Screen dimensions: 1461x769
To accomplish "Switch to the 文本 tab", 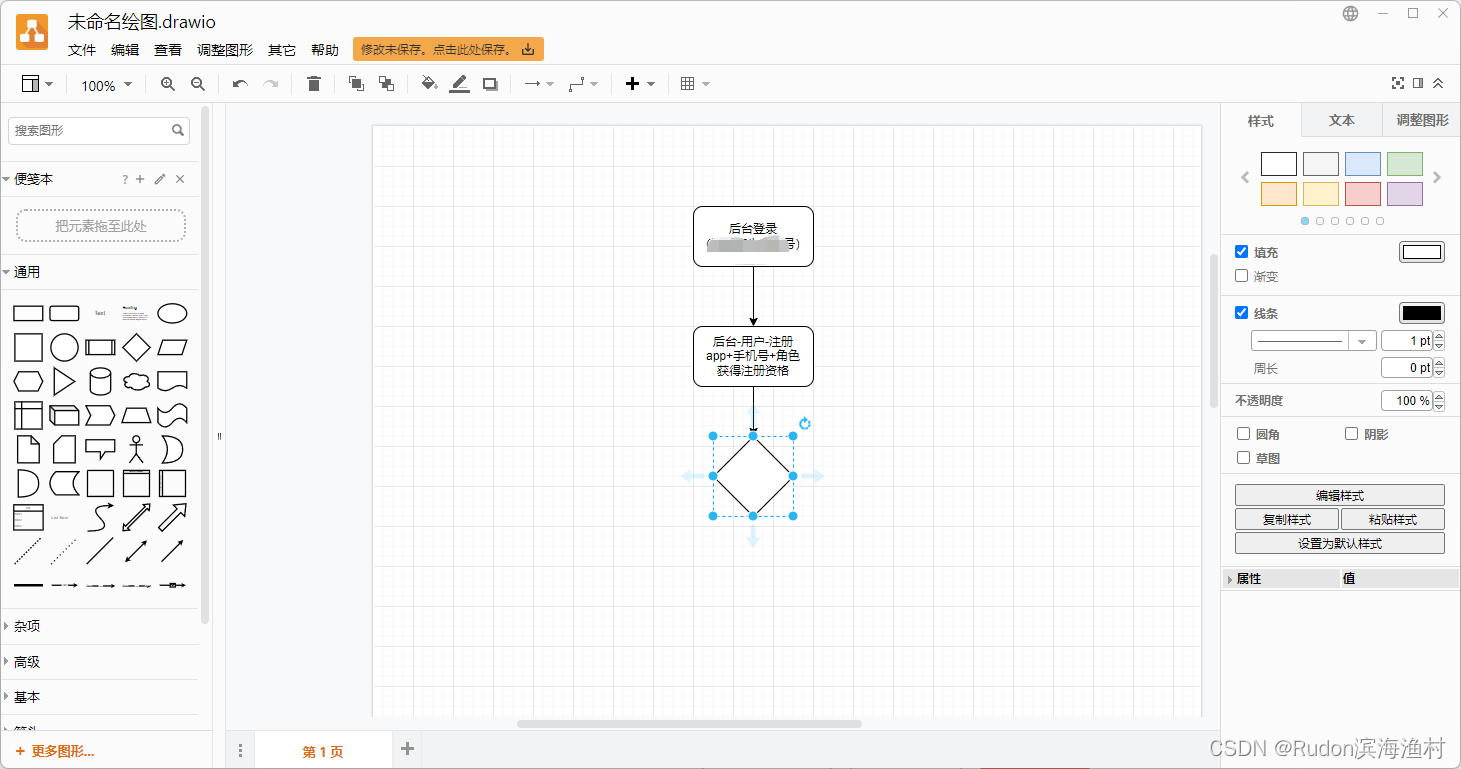I will (1342, 120).
